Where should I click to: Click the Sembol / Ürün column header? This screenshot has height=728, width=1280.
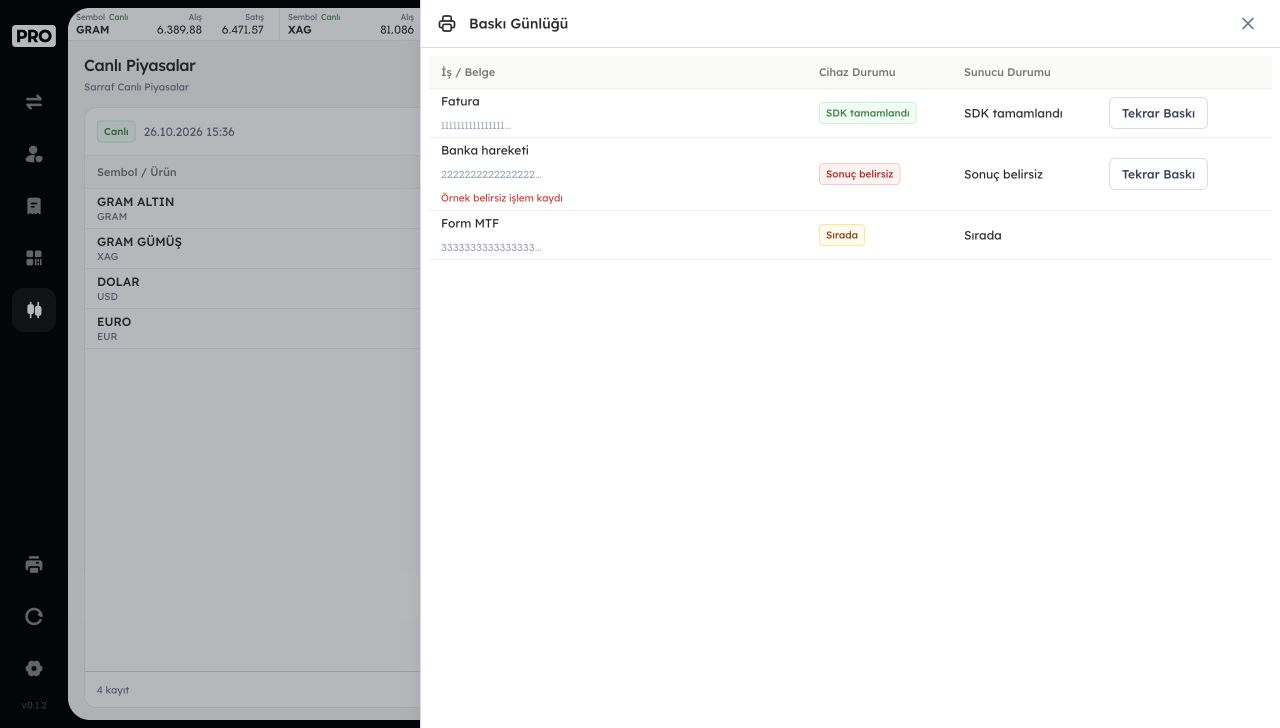136,172
